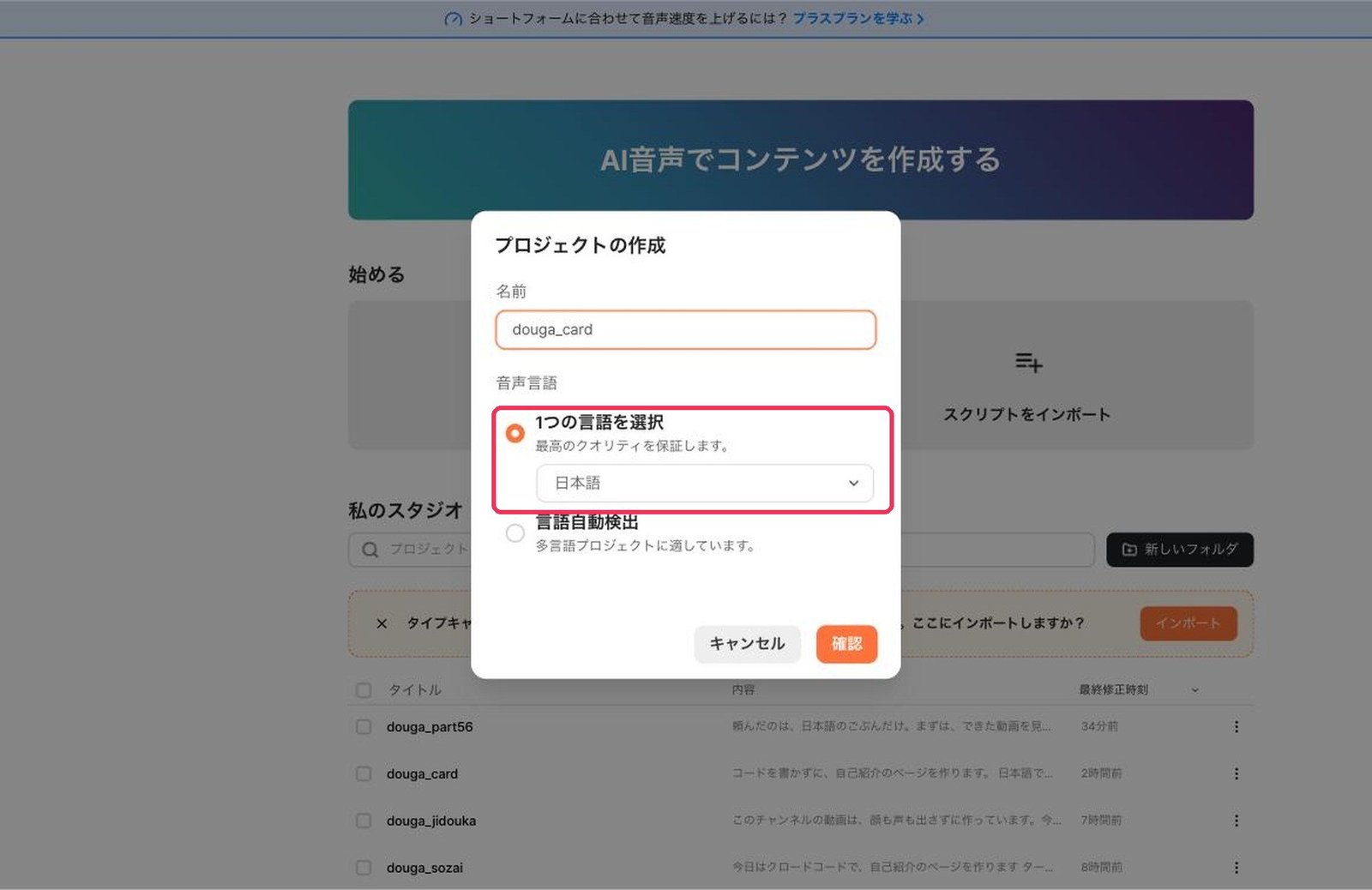Check the douga_card row checkbox
Image resolution: width=1372 pixels, height=890 pixels.
(x=364, y=774)
